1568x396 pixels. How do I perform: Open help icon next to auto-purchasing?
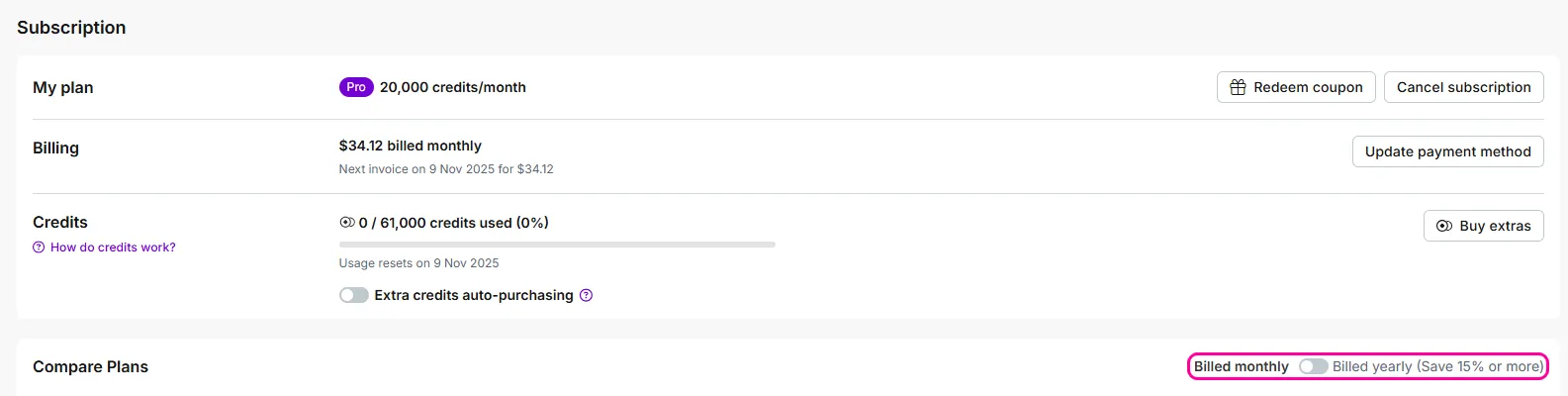click(x=586, y=295)
